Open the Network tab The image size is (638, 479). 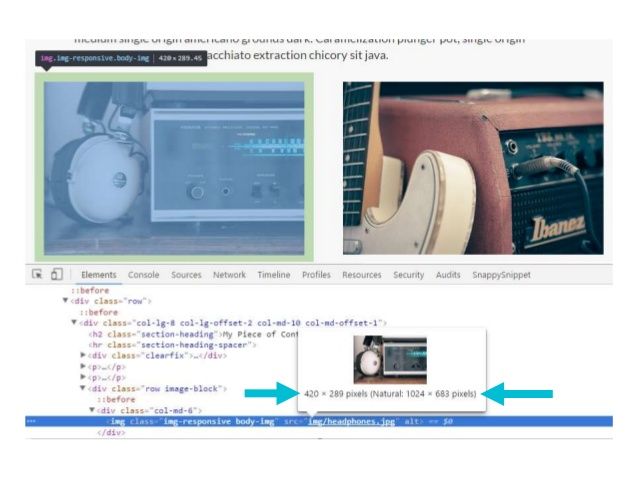pyautogui.click(x=229, y=275)
